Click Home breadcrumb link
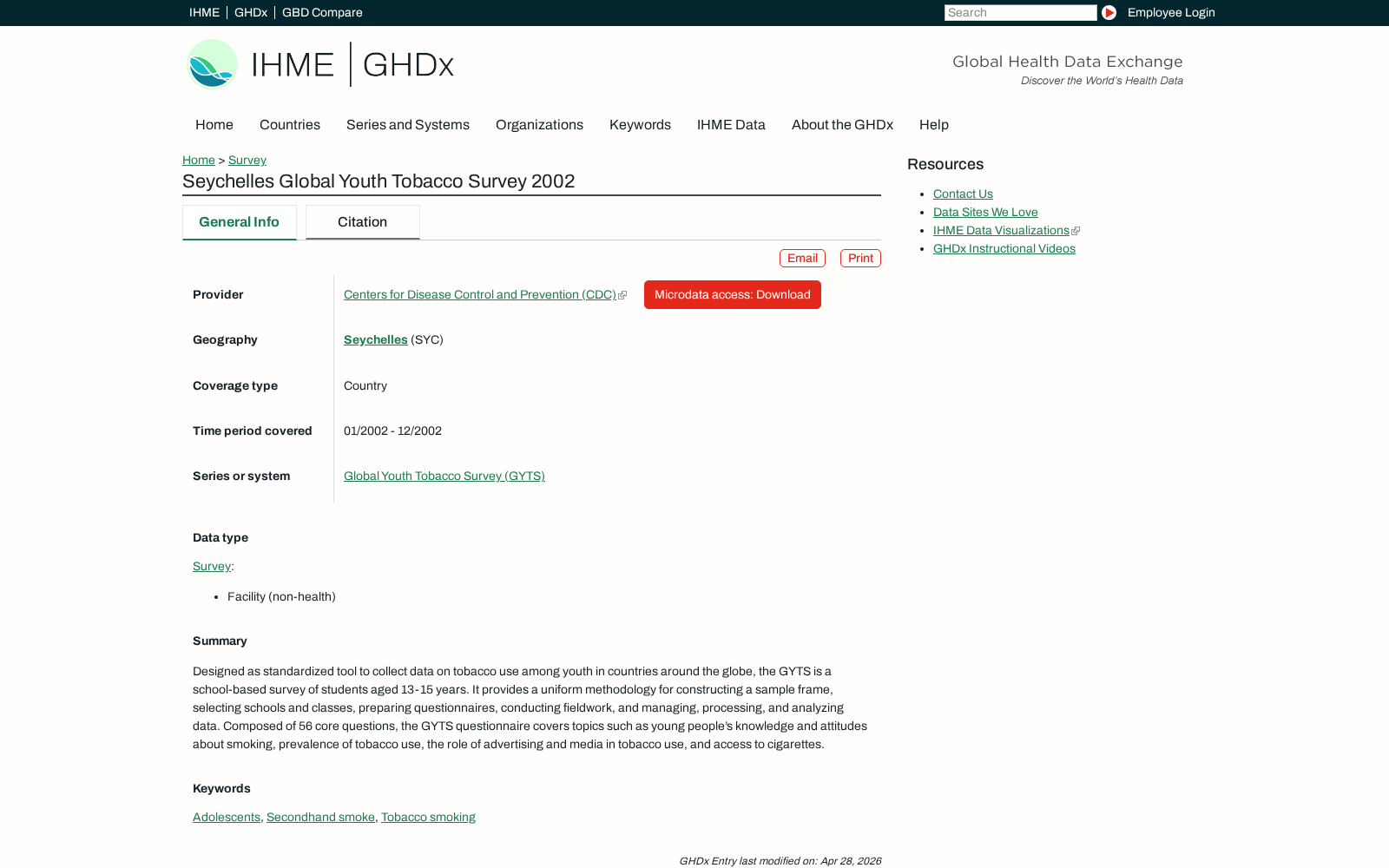The height and width of the screenshot is (868, 1389). pos(199,160)
